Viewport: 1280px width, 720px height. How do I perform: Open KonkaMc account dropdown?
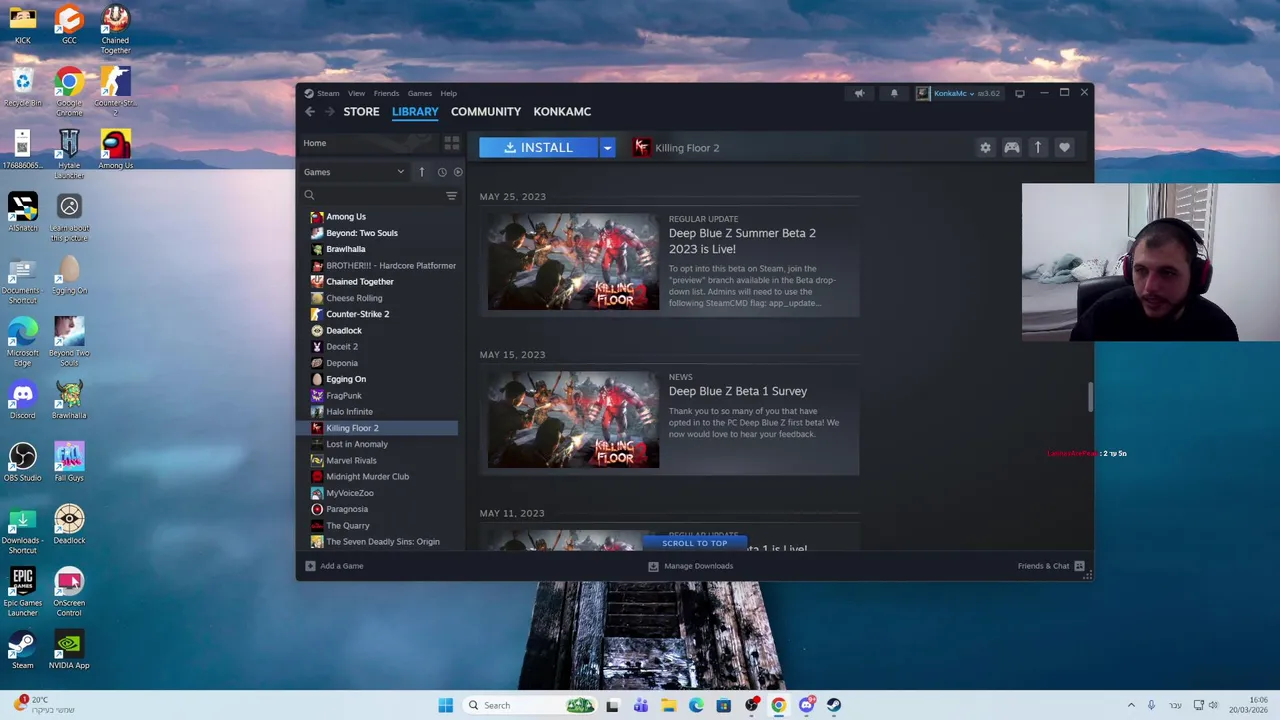coord(954,93)
